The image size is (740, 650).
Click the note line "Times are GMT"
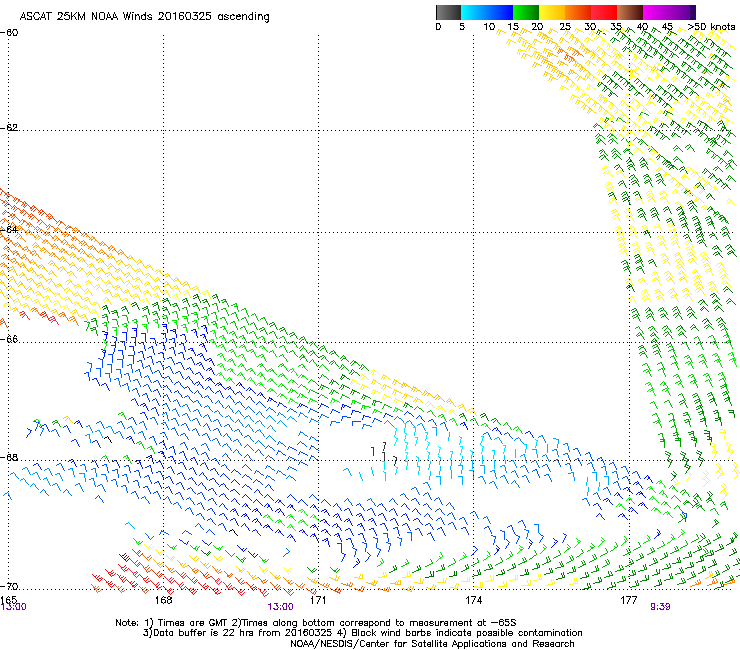(x=192, y=623)
